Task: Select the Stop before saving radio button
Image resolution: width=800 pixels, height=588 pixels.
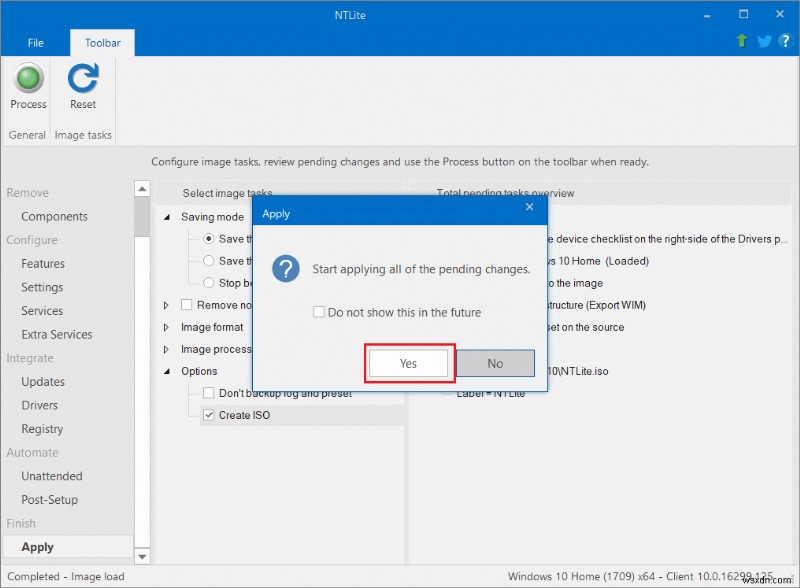Action: pyautogui.click(x=209, y=282)
